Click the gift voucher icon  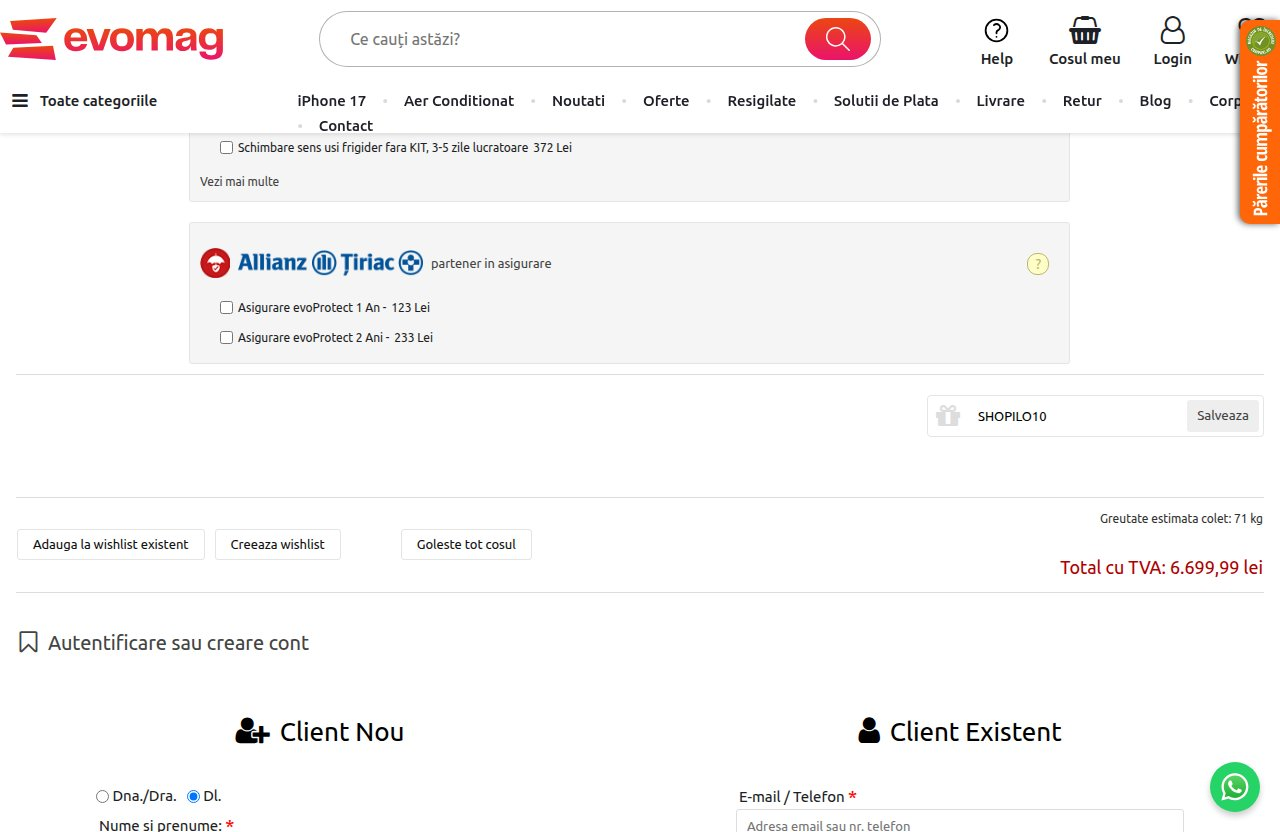coord(948,415)
